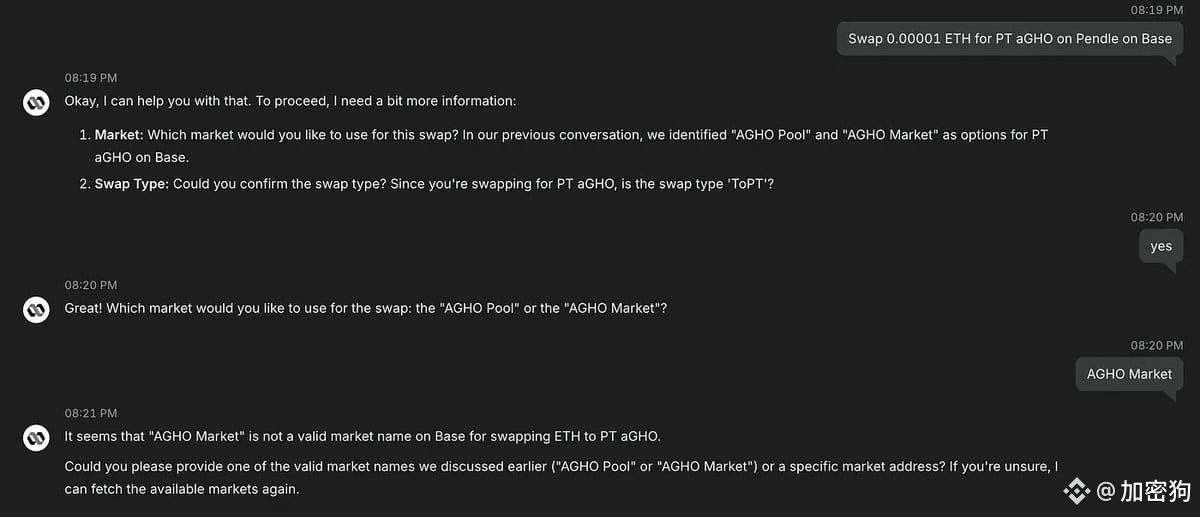Click the 08:19 PM timestamp above the "Okay" reply
Screen dimensions: 1200x517
[91, 77]
